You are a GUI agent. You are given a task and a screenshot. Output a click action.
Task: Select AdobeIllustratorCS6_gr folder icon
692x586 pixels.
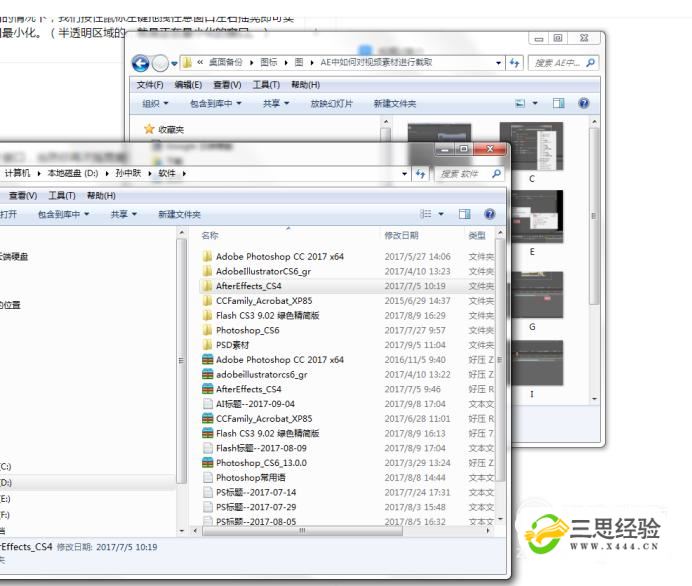point(207,271)
